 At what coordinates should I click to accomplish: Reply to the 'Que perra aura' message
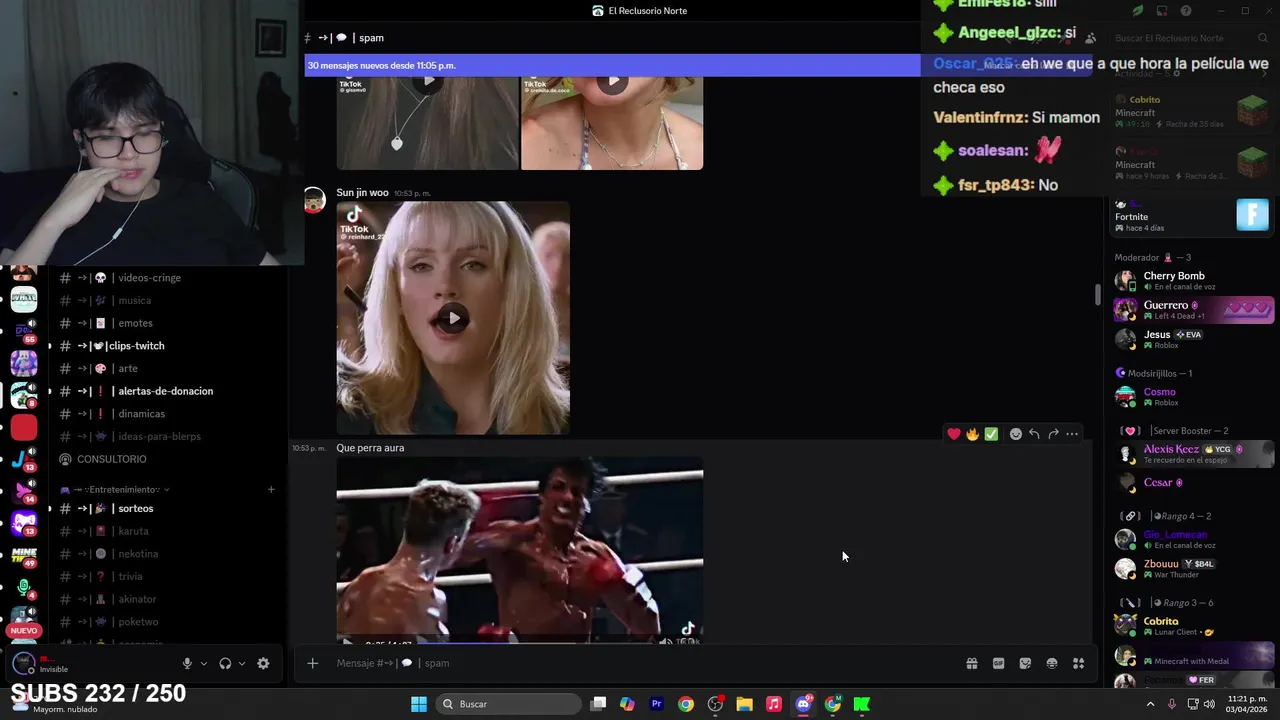tap(1034, 434)
